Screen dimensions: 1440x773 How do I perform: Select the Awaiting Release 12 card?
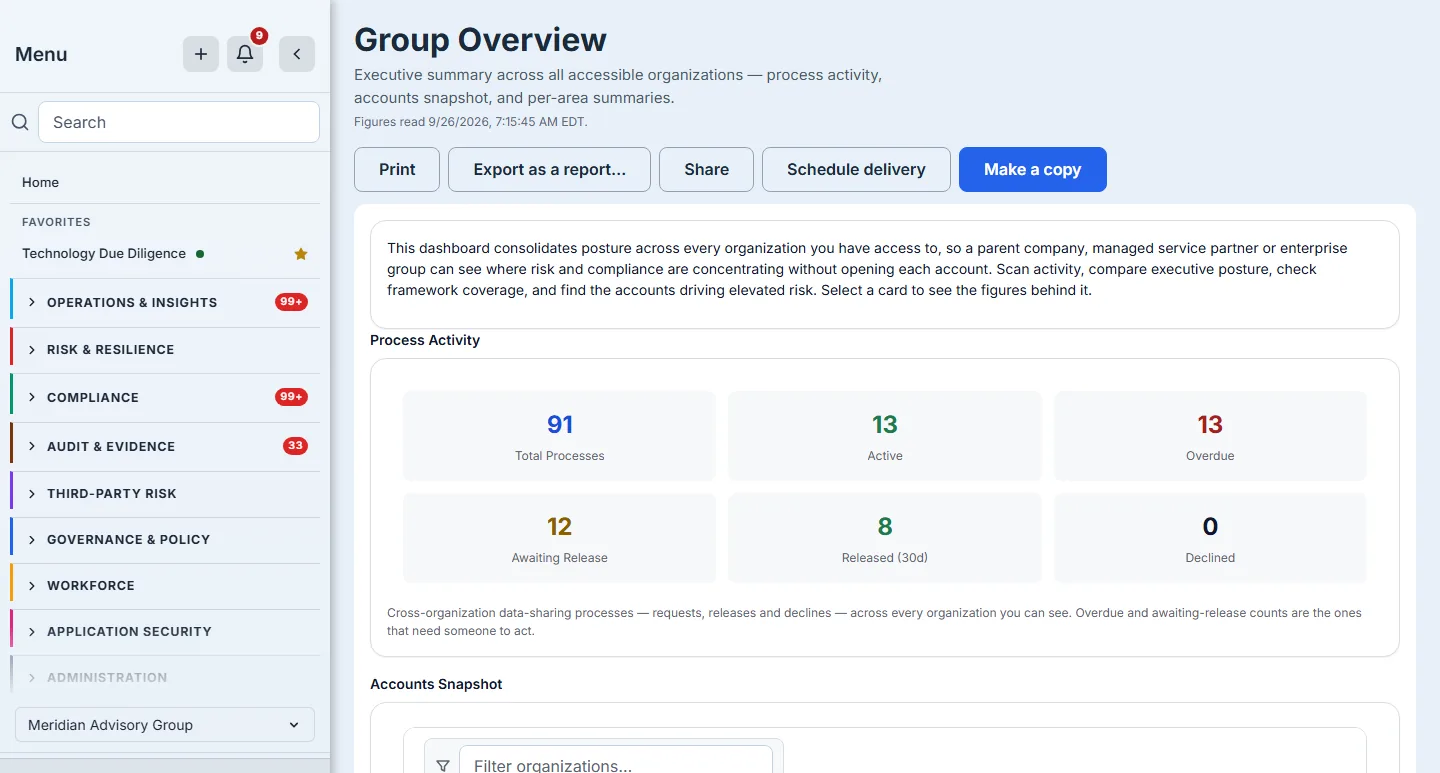click(x=559, y=538)
